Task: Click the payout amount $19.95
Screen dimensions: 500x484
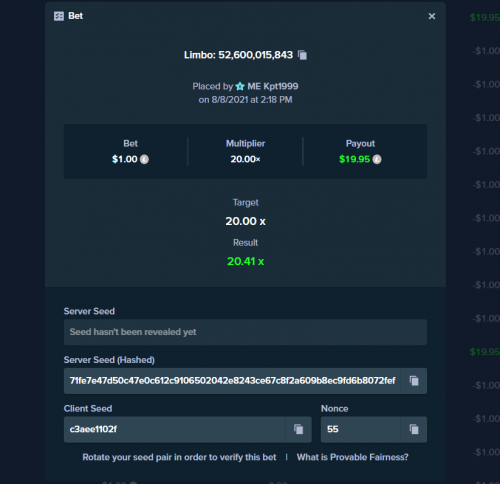Action: coord(354,159)
